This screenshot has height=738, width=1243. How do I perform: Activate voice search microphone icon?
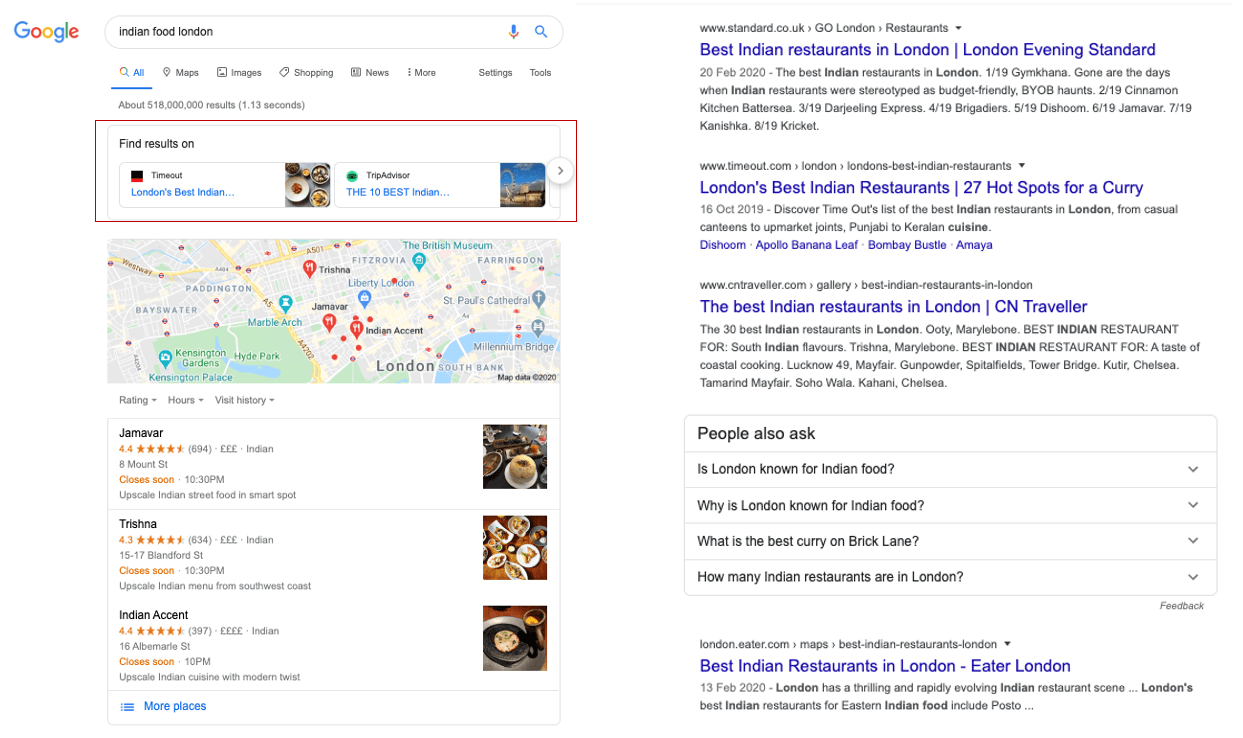(x=514, y=32)
